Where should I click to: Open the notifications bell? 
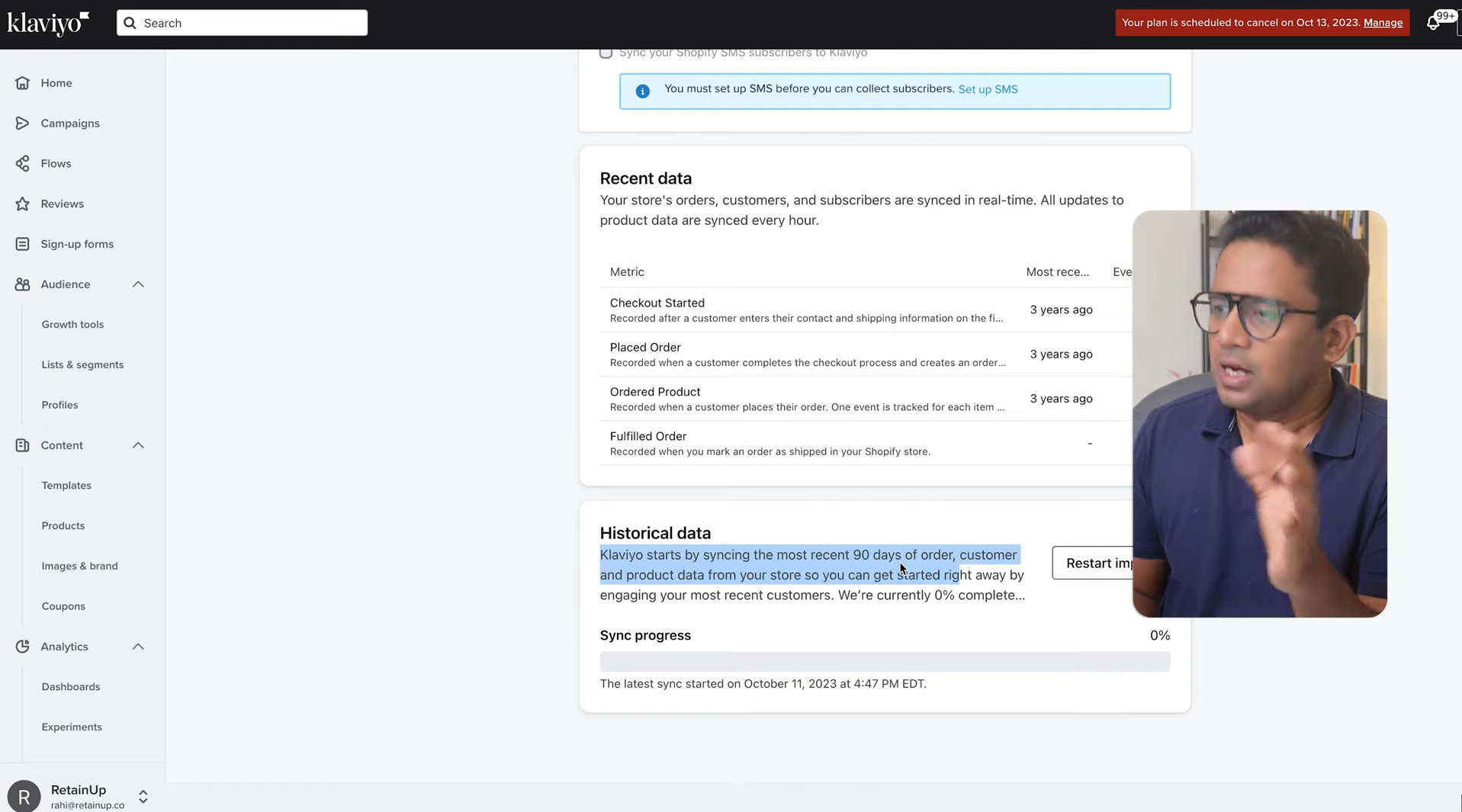pos(1433,23)
